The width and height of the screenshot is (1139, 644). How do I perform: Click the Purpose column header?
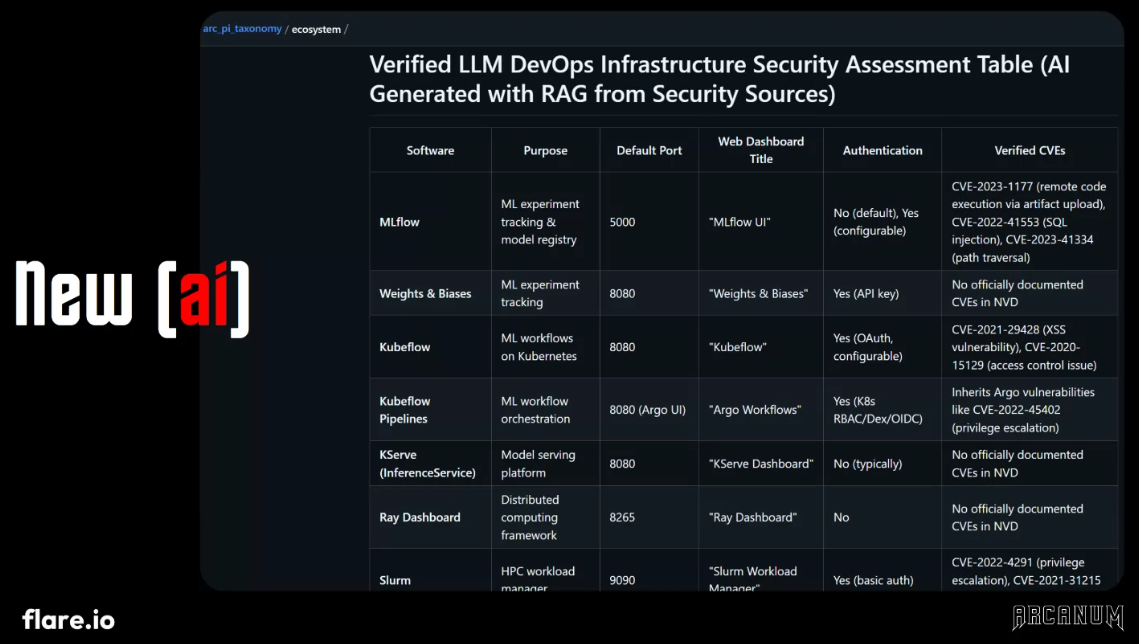[x=546, y=150]
